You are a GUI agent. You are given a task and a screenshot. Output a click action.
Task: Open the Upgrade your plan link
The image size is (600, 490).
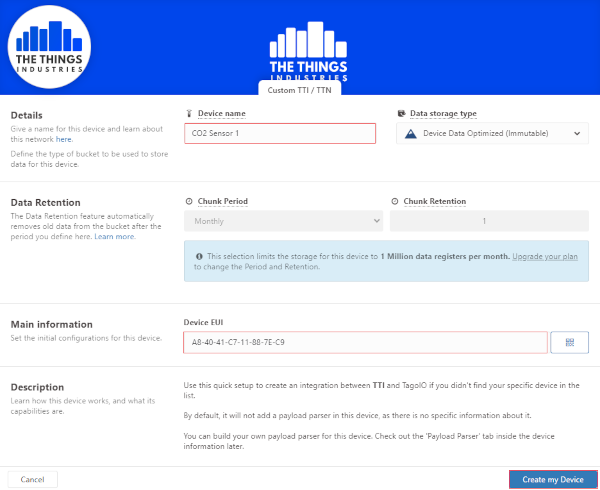[x=545, y=256]
